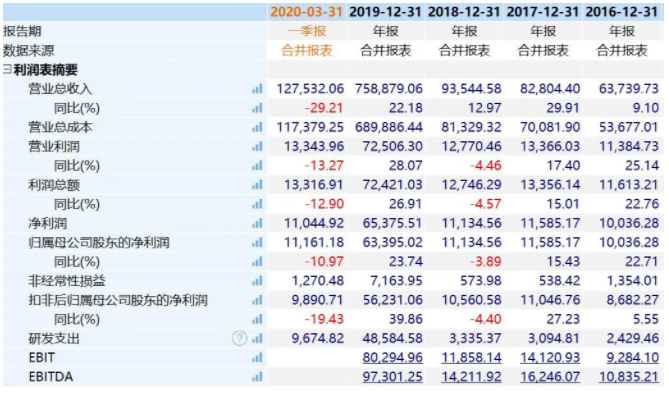This screenshot has height=397, width=669.
Task: Open chart icon for first 同比(%) under 营业总收入
Action: tap(257, 108)
